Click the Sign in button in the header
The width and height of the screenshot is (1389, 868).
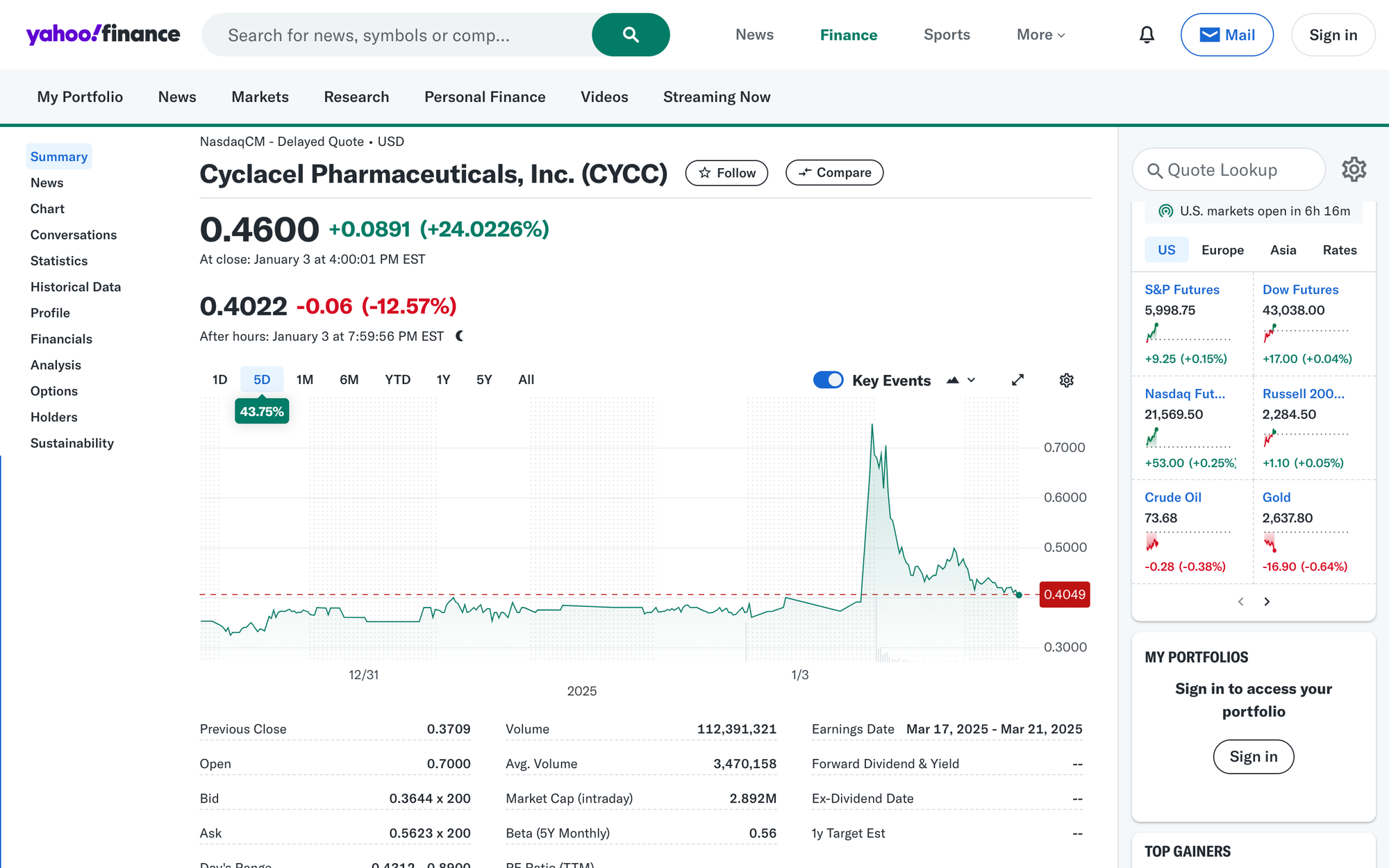[1333, 35]
